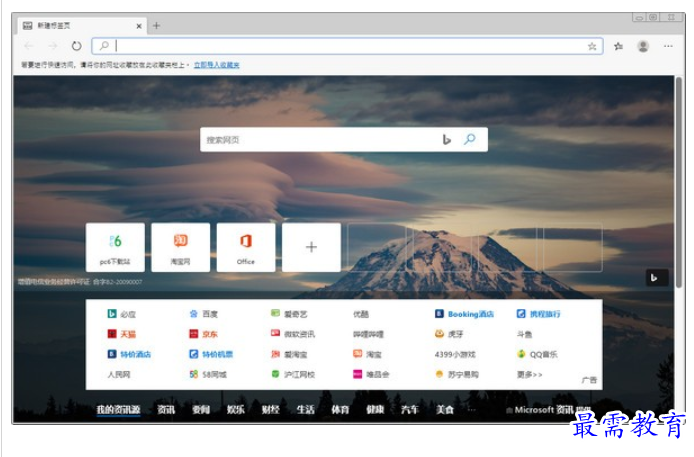Switch to the 财经 news tab

coord(270,410)
